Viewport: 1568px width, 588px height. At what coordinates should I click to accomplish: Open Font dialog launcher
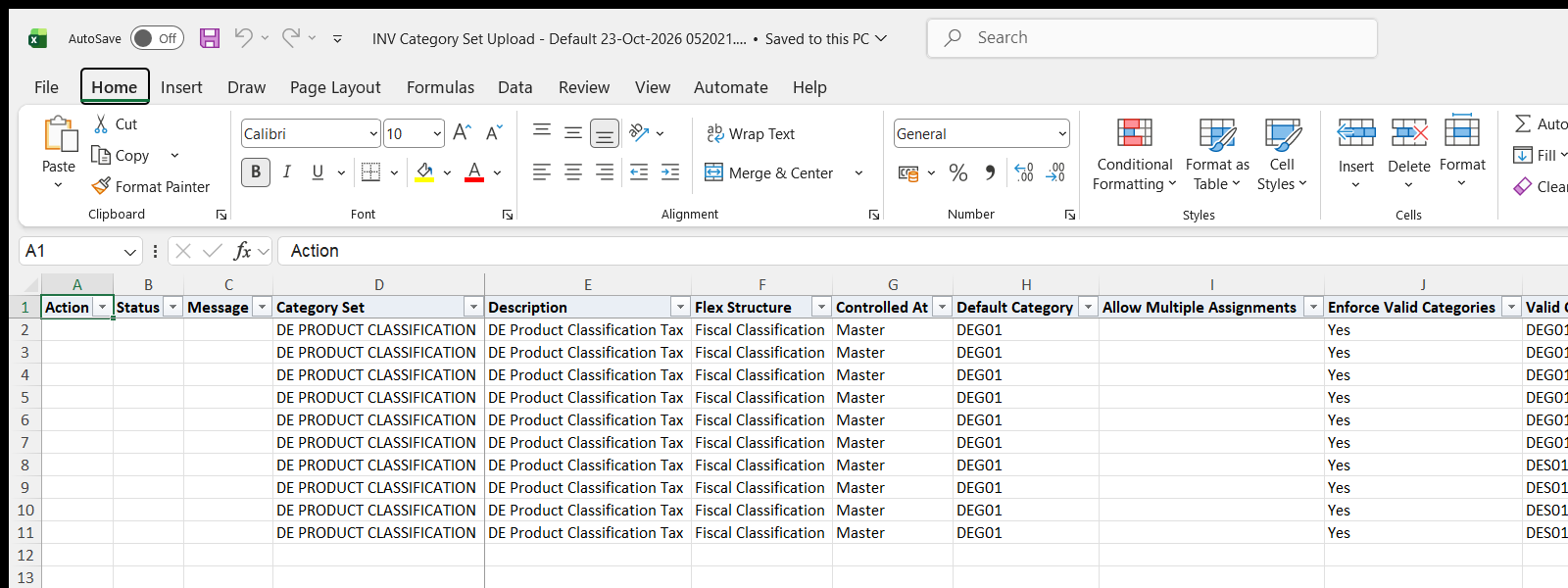[508, 215]
